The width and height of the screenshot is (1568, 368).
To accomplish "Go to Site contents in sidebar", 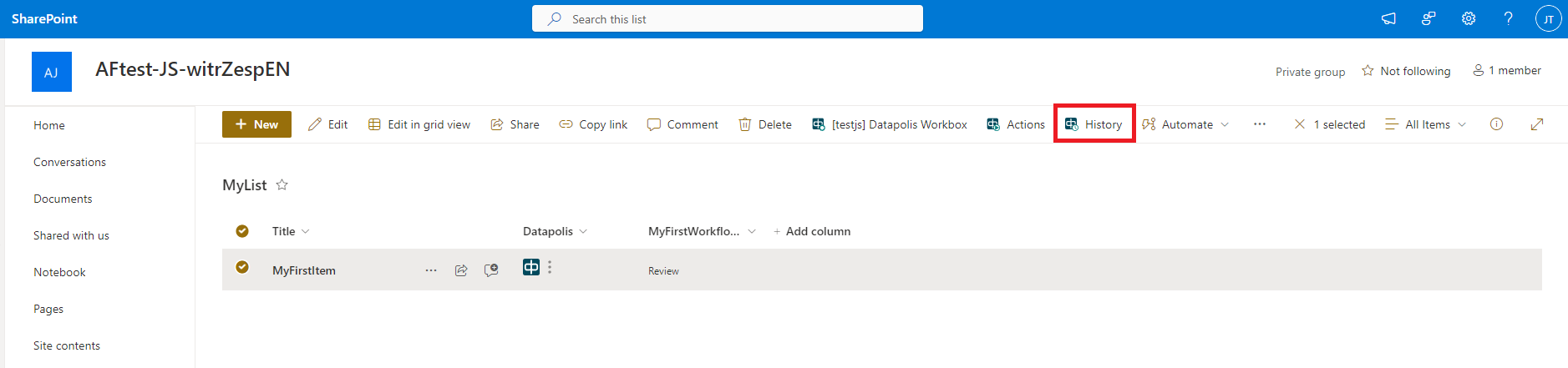I will (67, 345).
